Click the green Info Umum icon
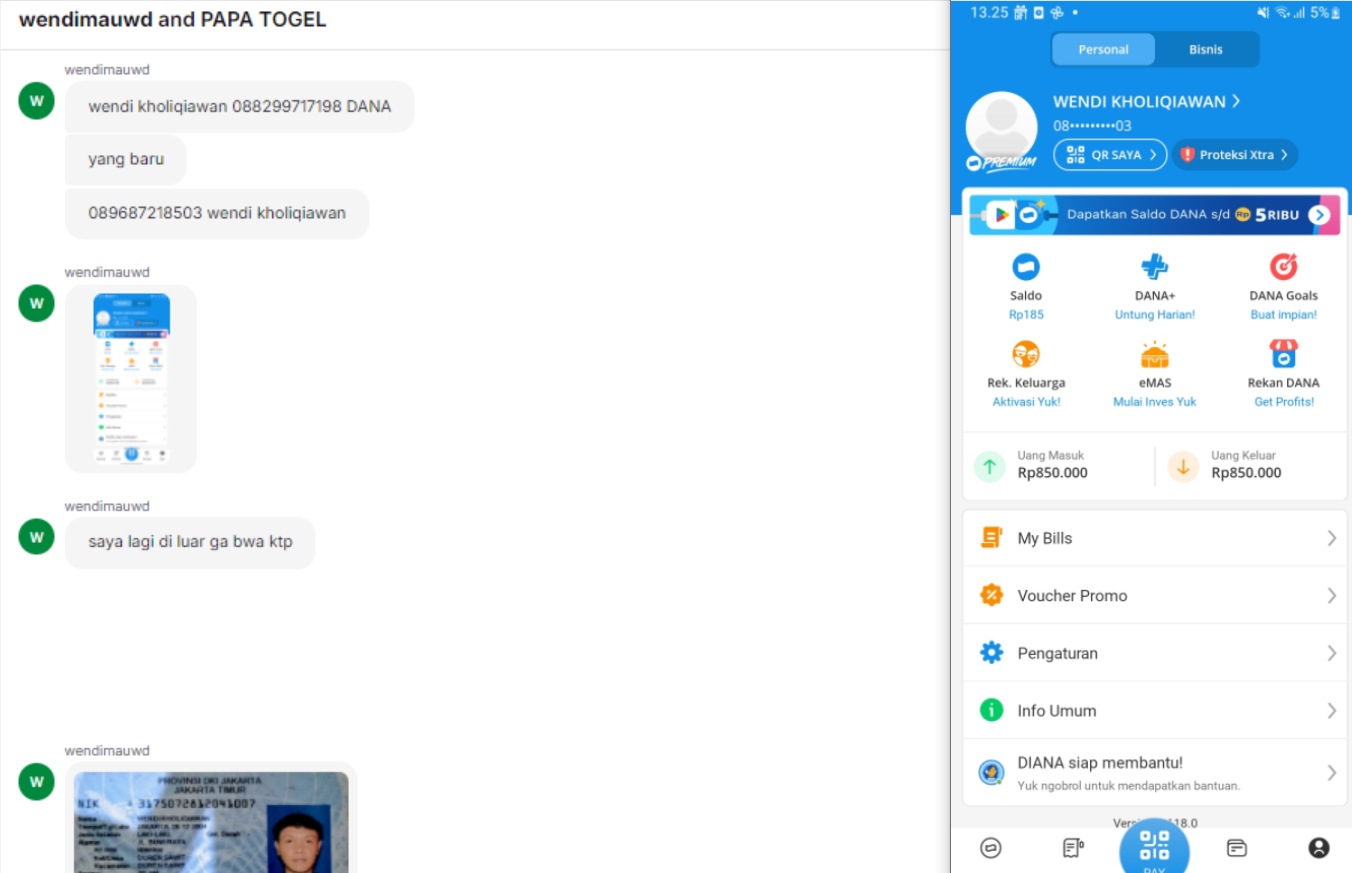1352x873 pixels. click(991, 710)
